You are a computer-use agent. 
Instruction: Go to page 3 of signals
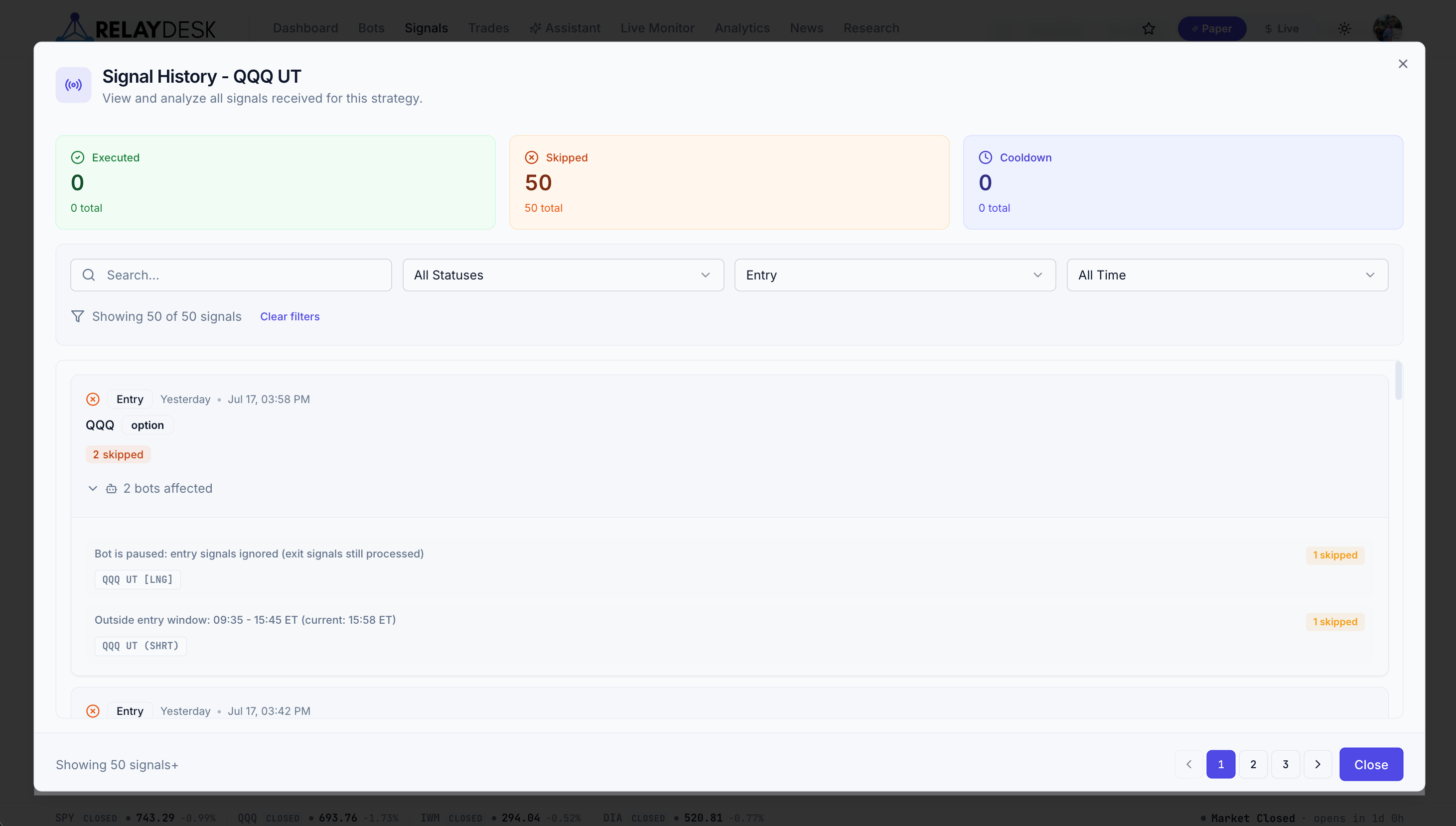pos(1285,764)
